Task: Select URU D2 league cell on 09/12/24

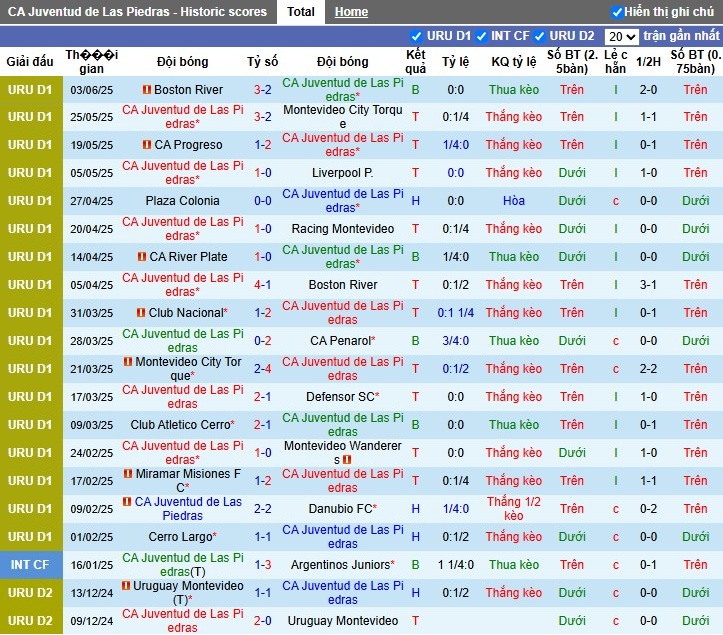Action: point(30,621)
